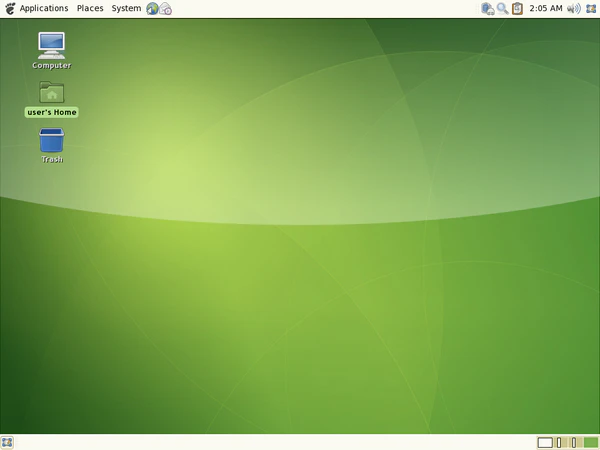Toggle the Show Desktop button

click(x=8, y=442)
